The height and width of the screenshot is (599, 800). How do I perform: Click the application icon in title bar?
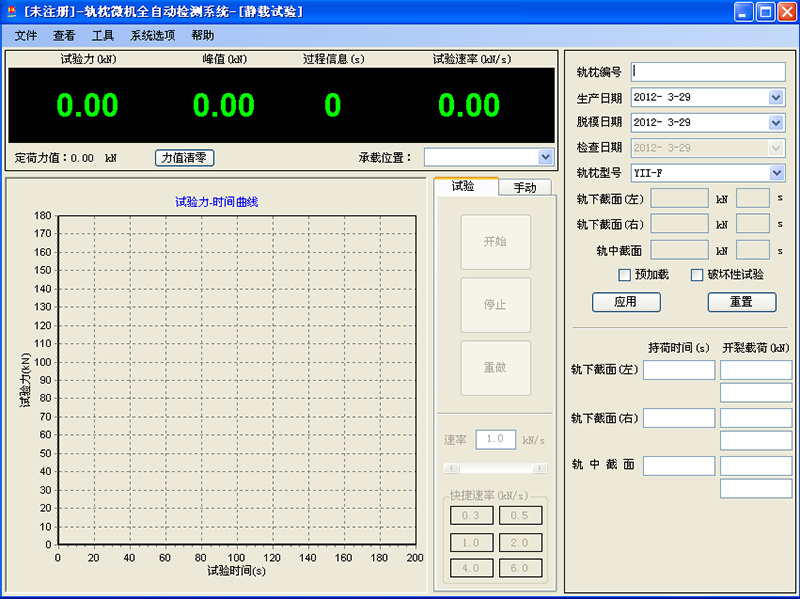click(12, 11)
